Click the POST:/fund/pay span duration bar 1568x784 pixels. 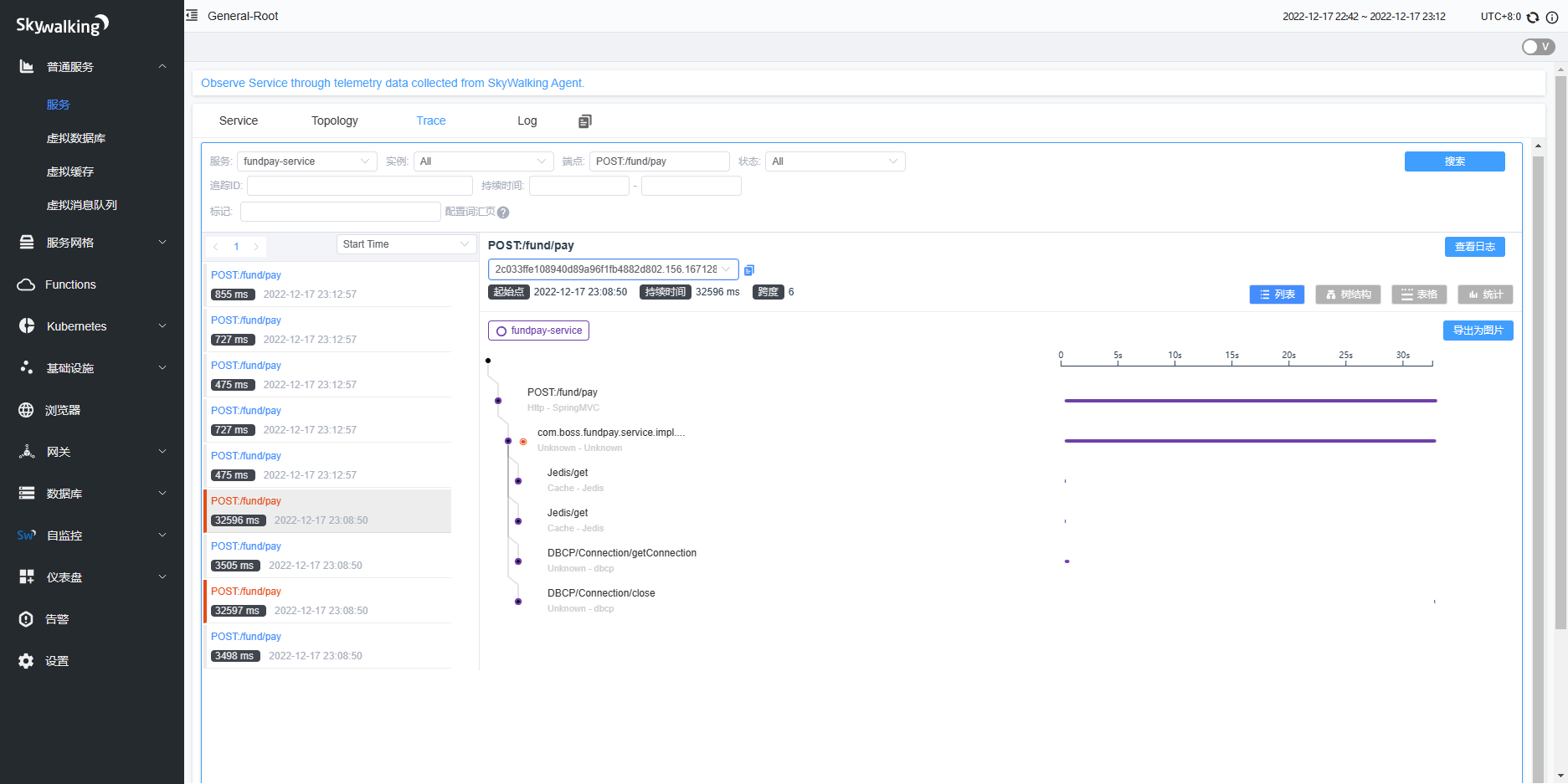click(1250, 401)
